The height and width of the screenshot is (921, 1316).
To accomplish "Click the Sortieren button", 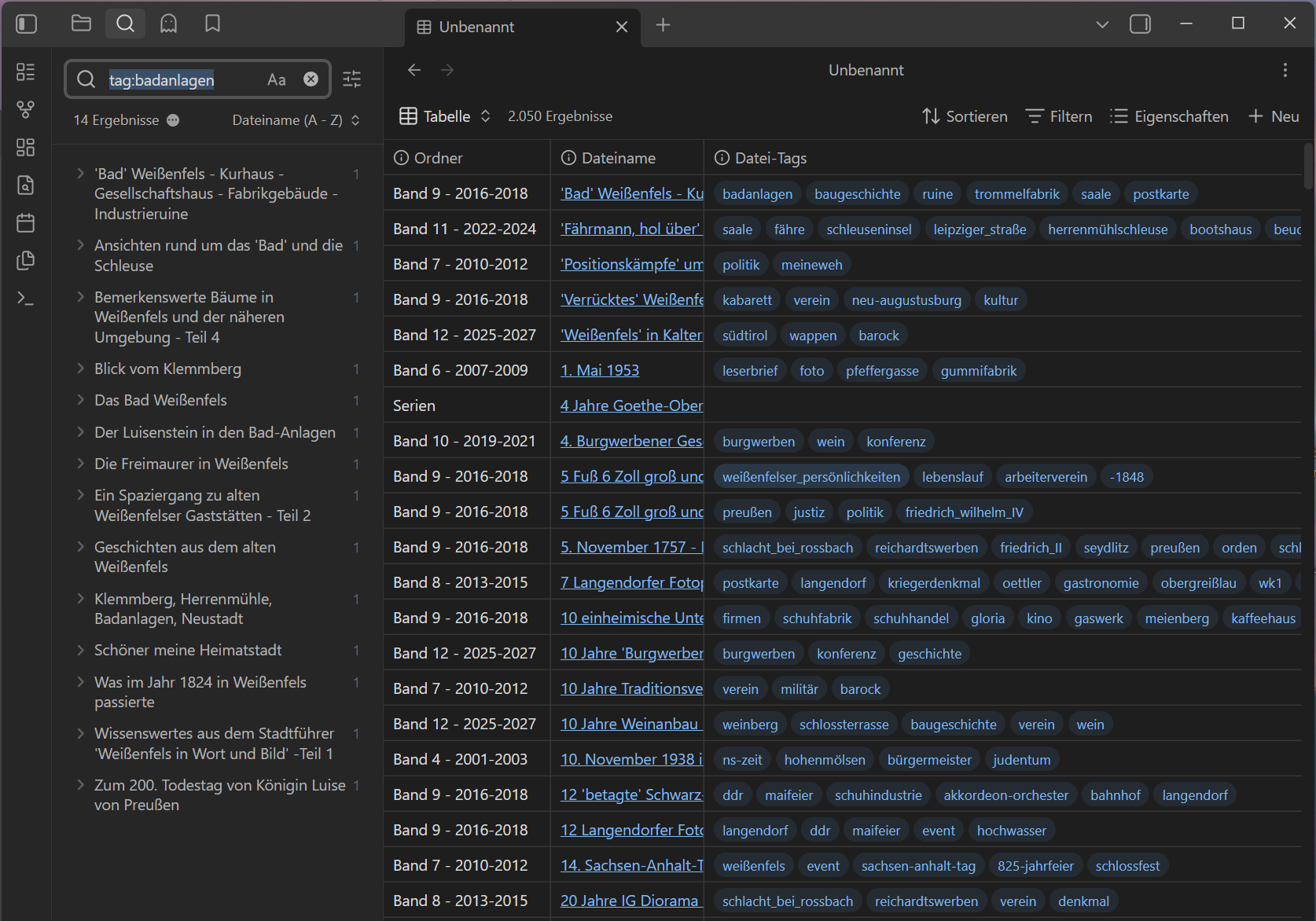I will 965,116.
